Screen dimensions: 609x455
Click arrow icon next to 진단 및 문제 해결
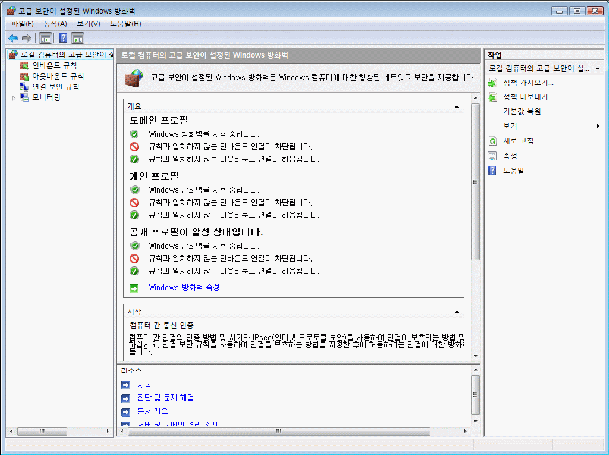tap(125, 398)
